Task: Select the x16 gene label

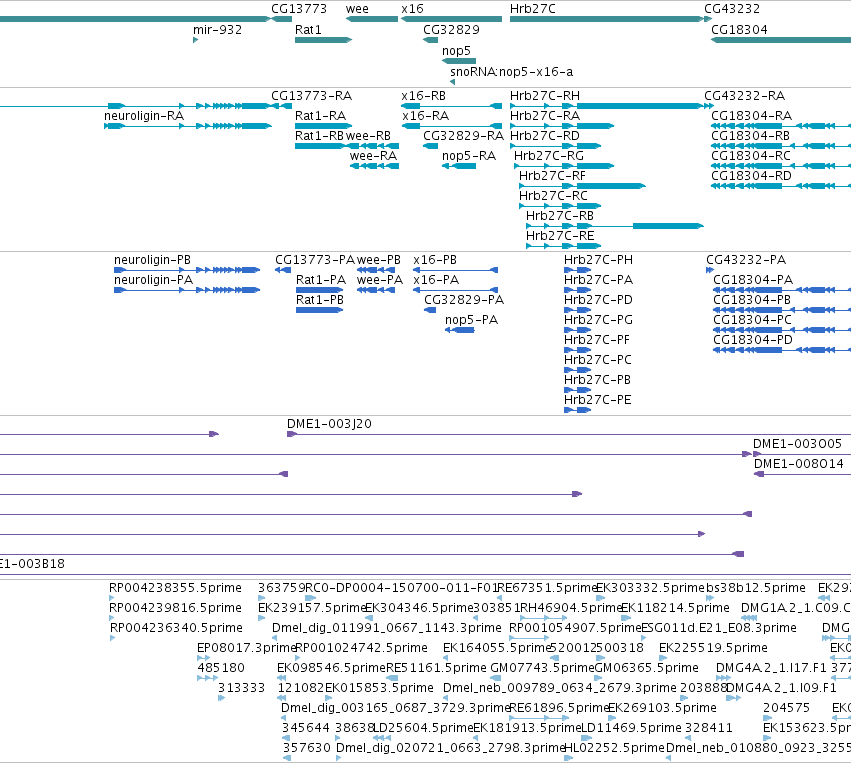Action: [x=412, y=9]
